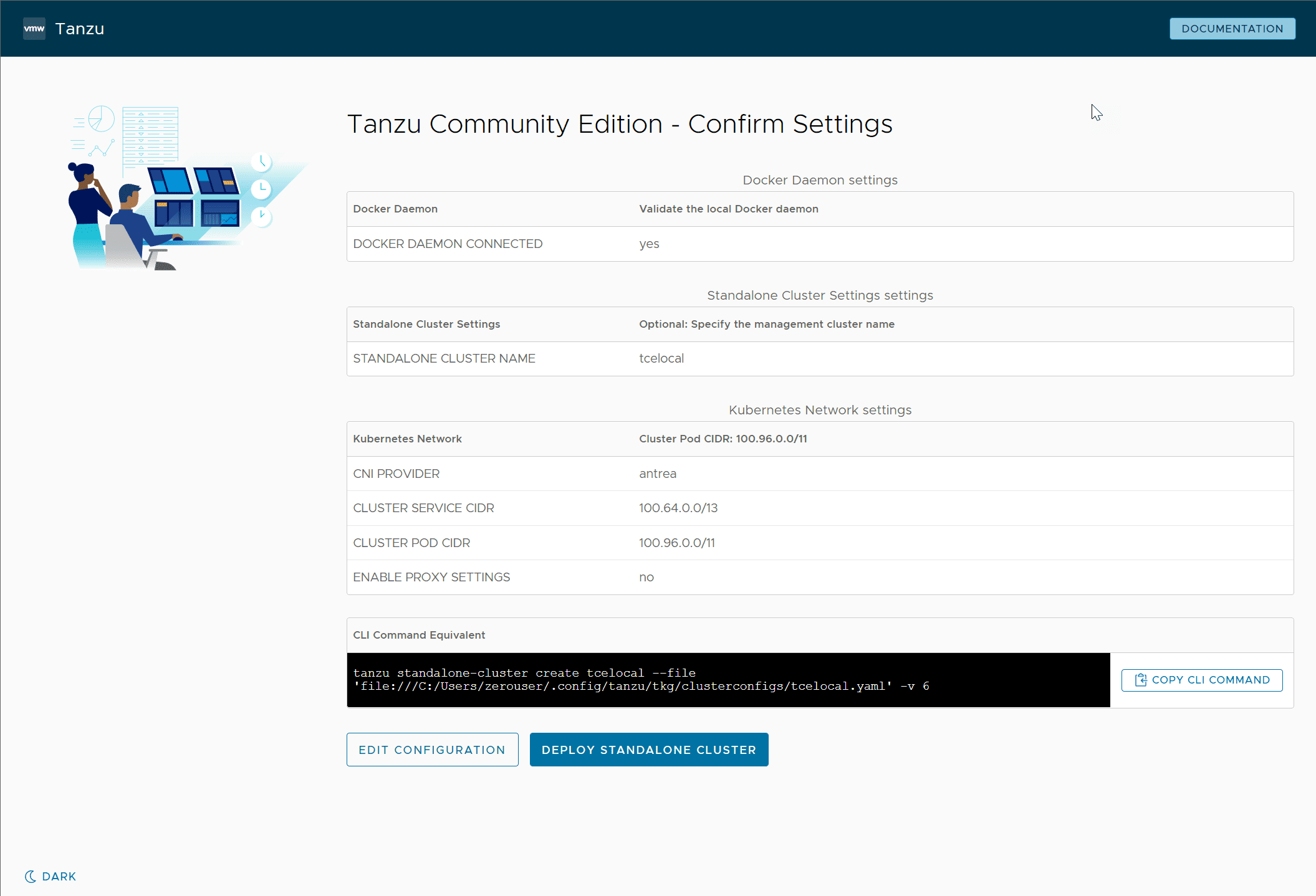
Task: Click Cluster Service CIDR value 100.64.0.0/13
Action: pos(678,508)
